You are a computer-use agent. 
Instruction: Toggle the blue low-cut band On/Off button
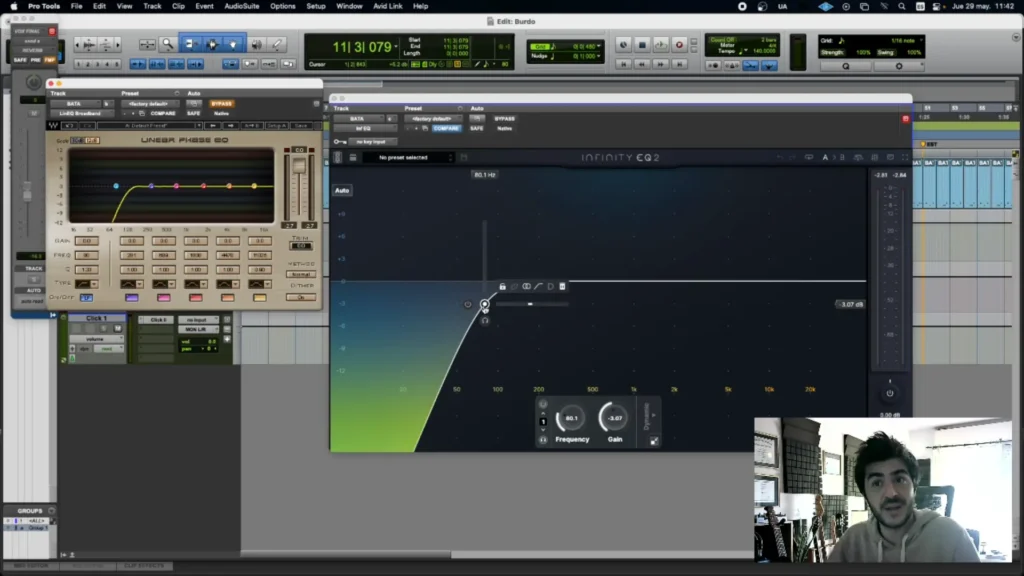(86, 298)
